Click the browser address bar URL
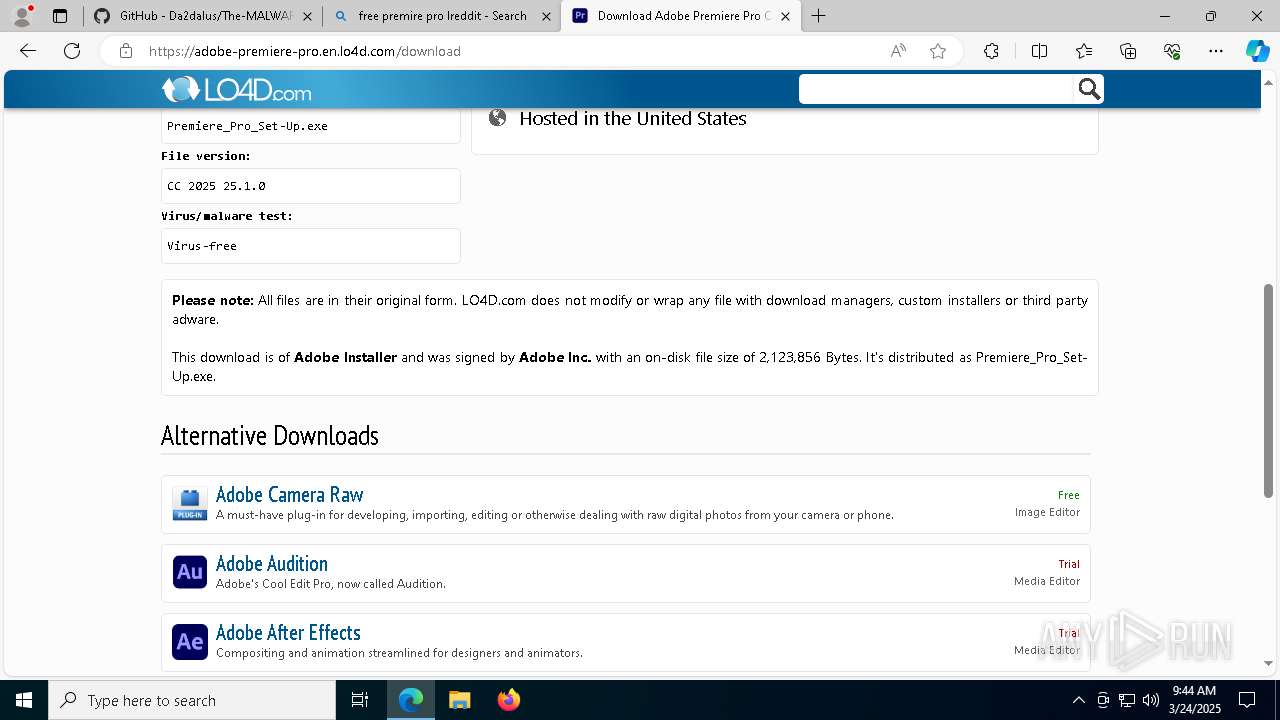 305,51
